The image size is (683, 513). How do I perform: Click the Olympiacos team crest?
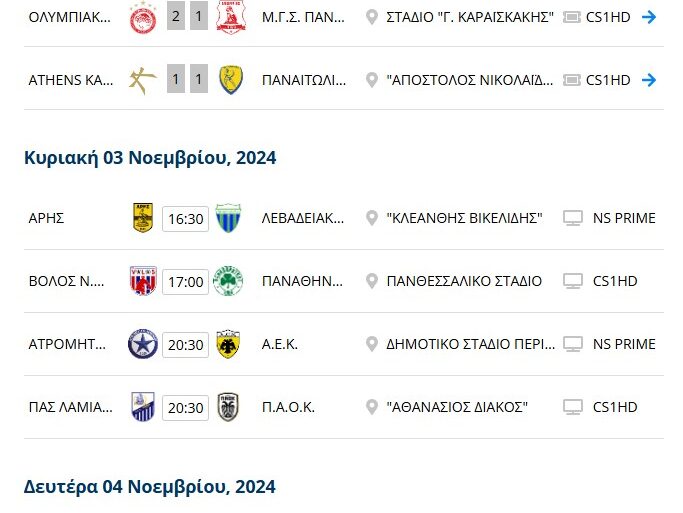[x=143, y=17]
